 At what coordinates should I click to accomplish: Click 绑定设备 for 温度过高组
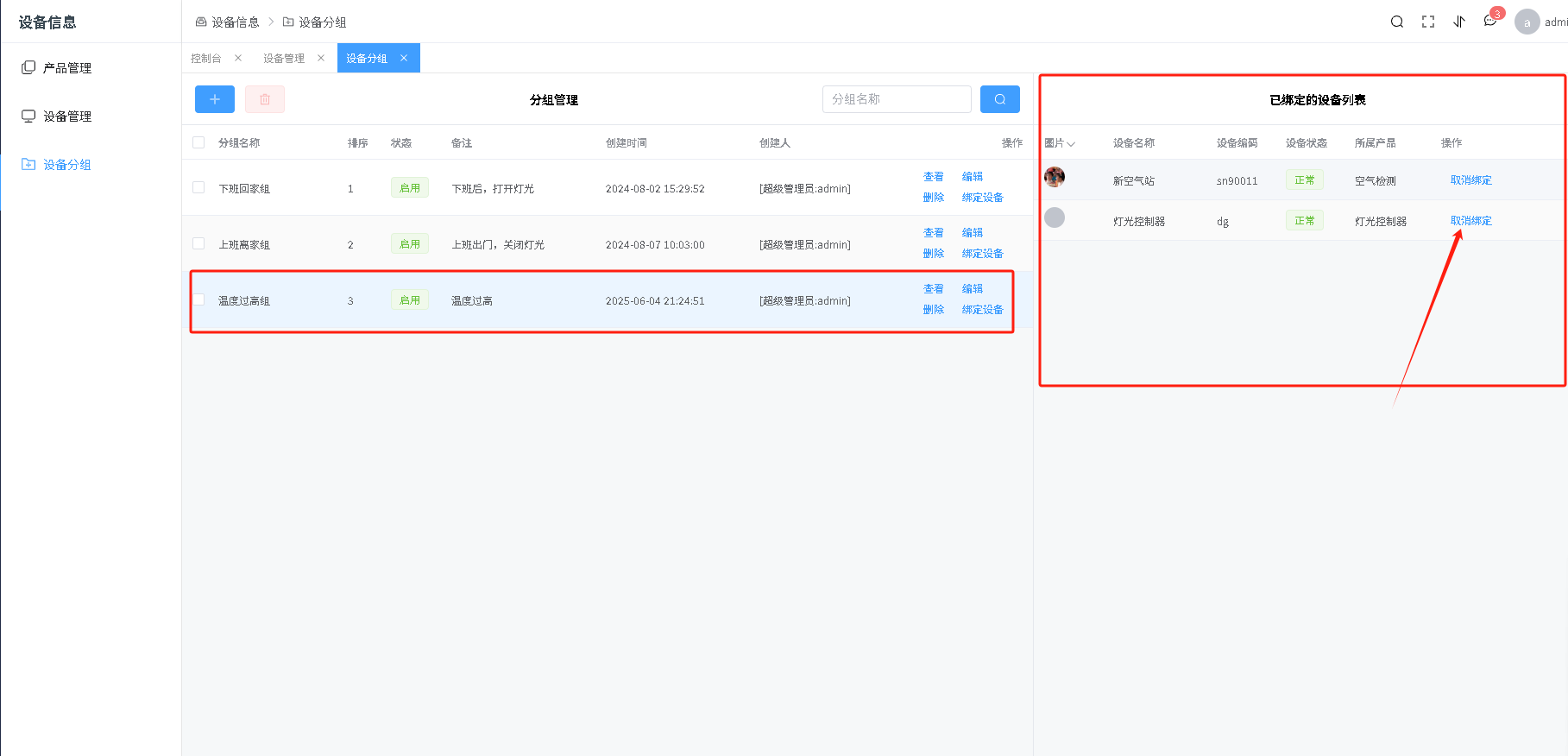point(982,310)
